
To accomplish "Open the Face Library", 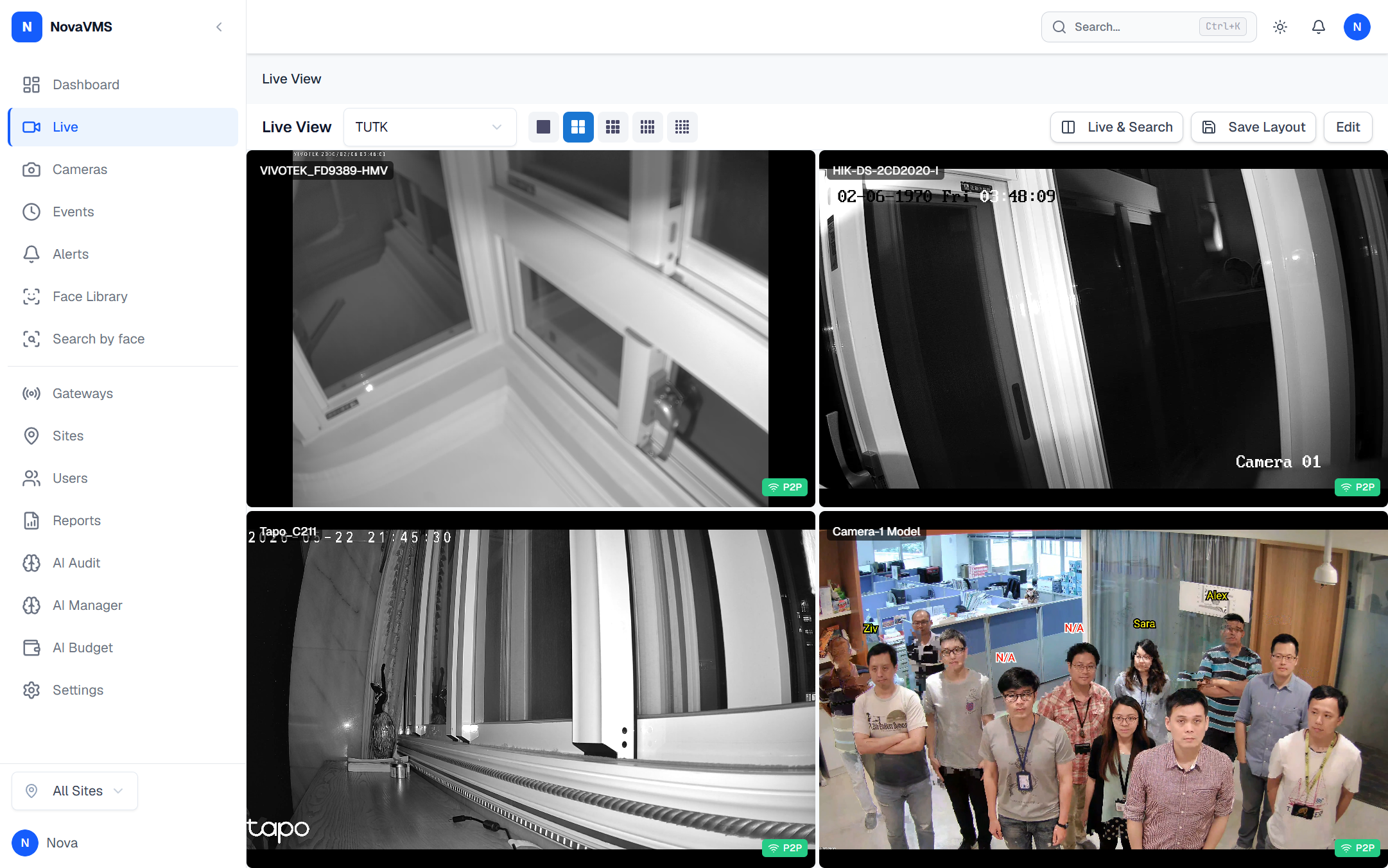I will pyautogui.click(x=123, y=297).
